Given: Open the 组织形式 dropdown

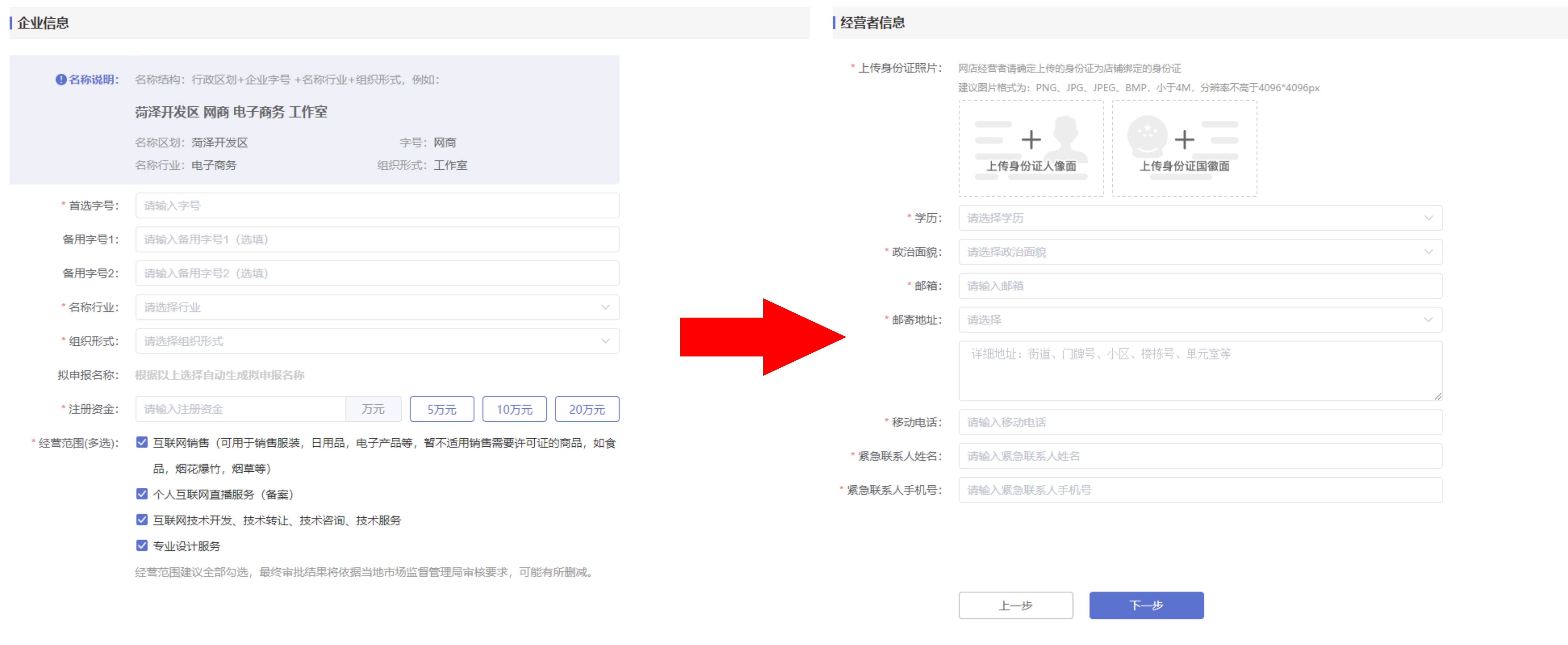Looking at the screenshot, I should [377, 341].
